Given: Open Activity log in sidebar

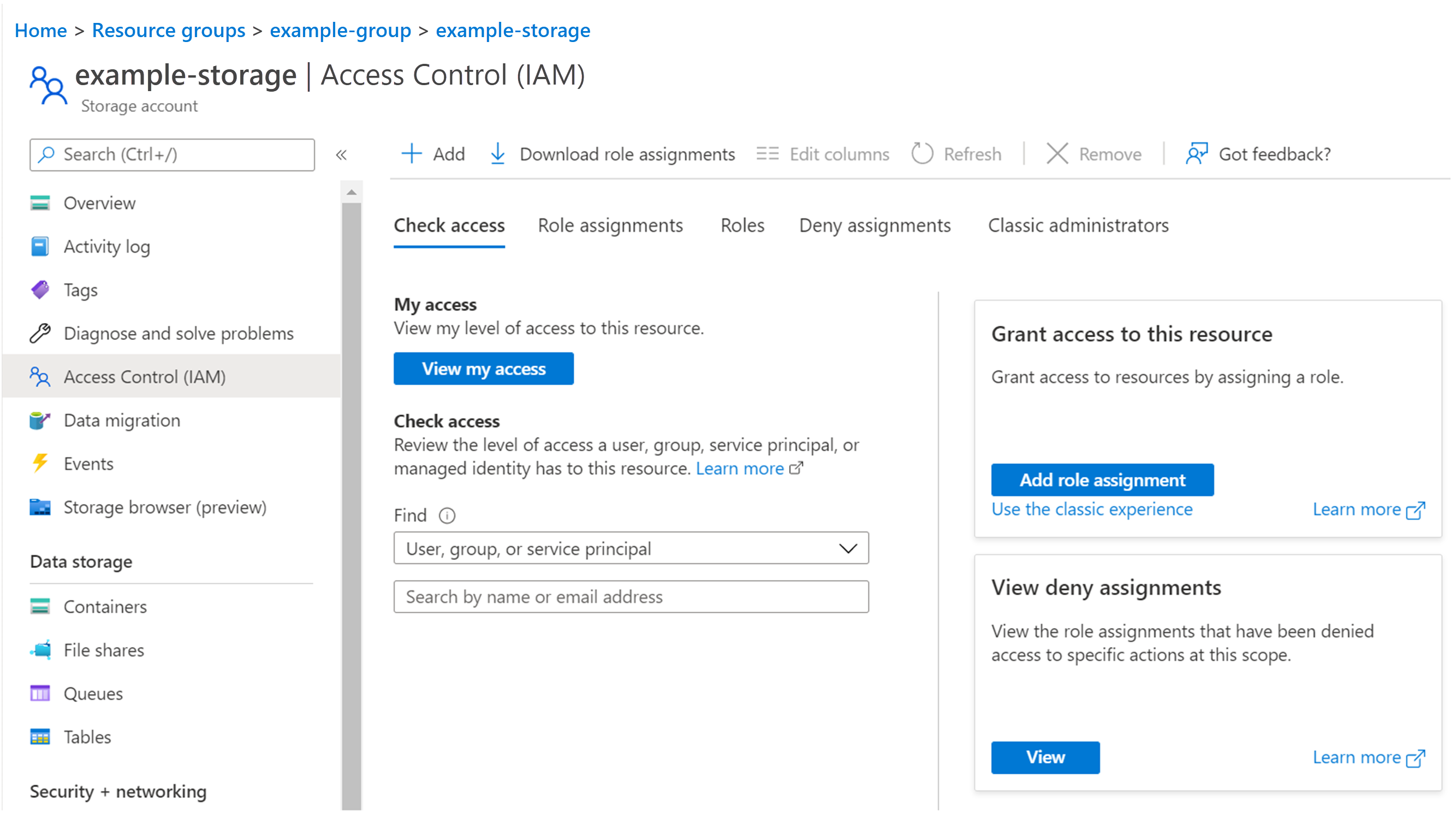Looking at the screenshot, I should [x=107, y=247].
